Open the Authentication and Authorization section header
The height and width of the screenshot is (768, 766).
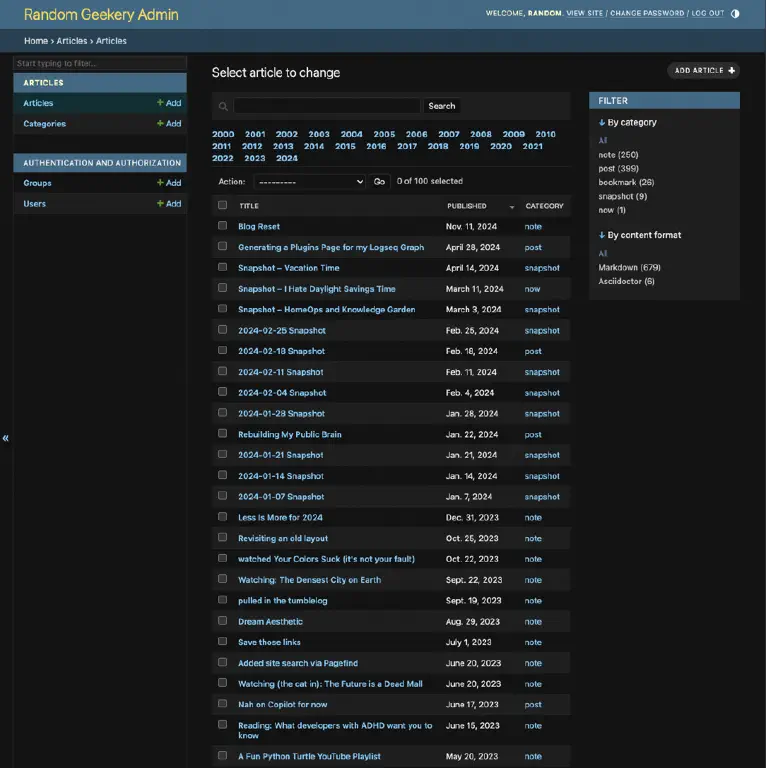pyautogui.click(x=102, y=163)
